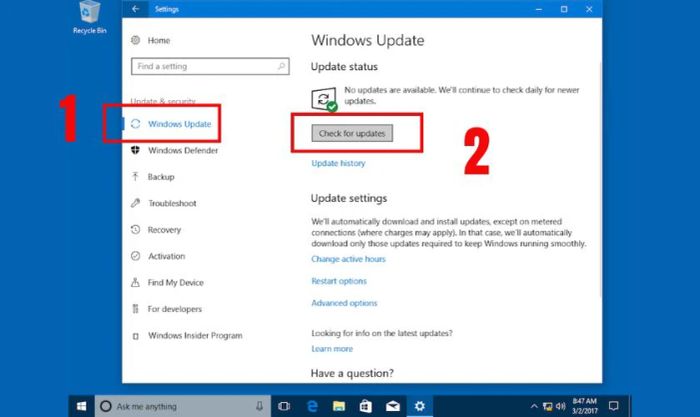Click the back arrow in Settings title bar
This screenshot has width=700, height=417.
[135, 8]
